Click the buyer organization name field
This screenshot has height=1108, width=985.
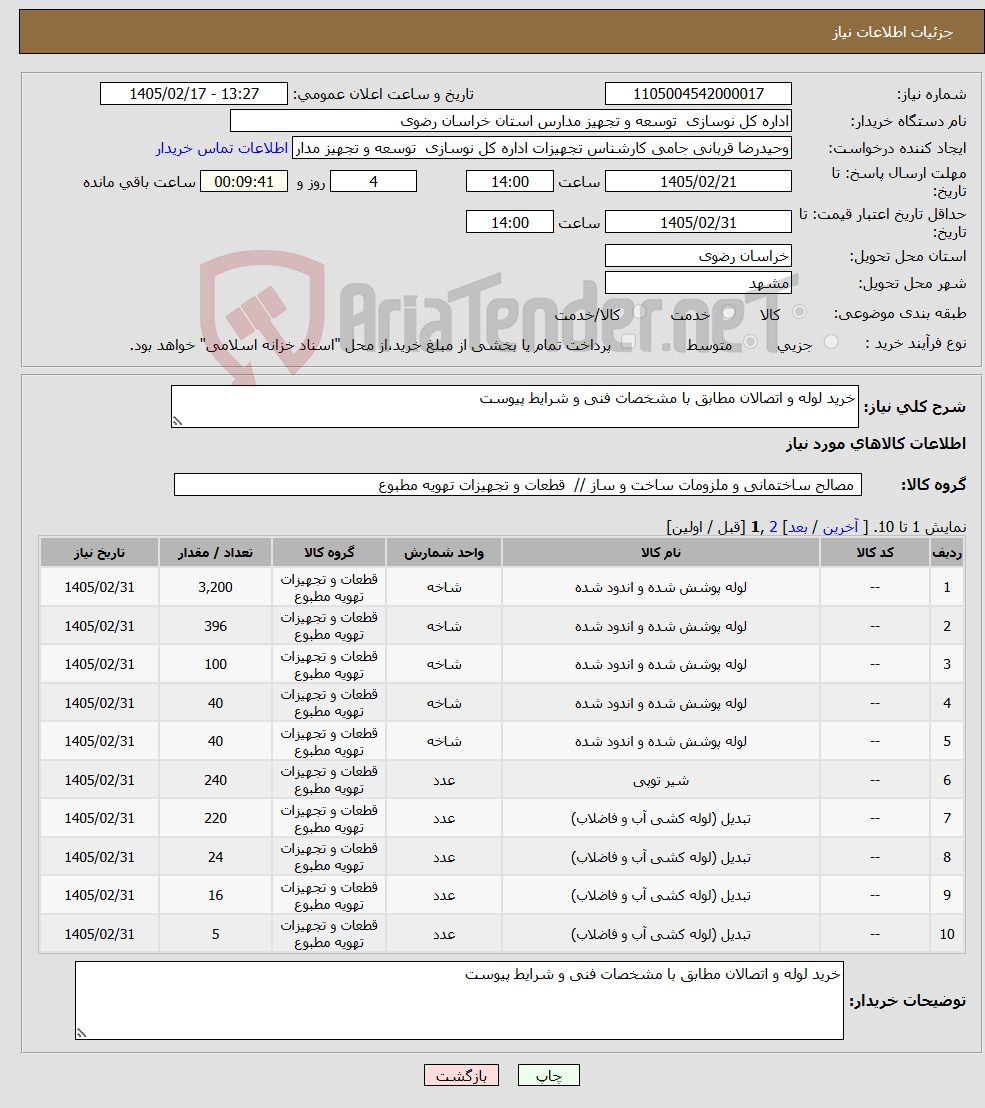click(x=510, y=121)
